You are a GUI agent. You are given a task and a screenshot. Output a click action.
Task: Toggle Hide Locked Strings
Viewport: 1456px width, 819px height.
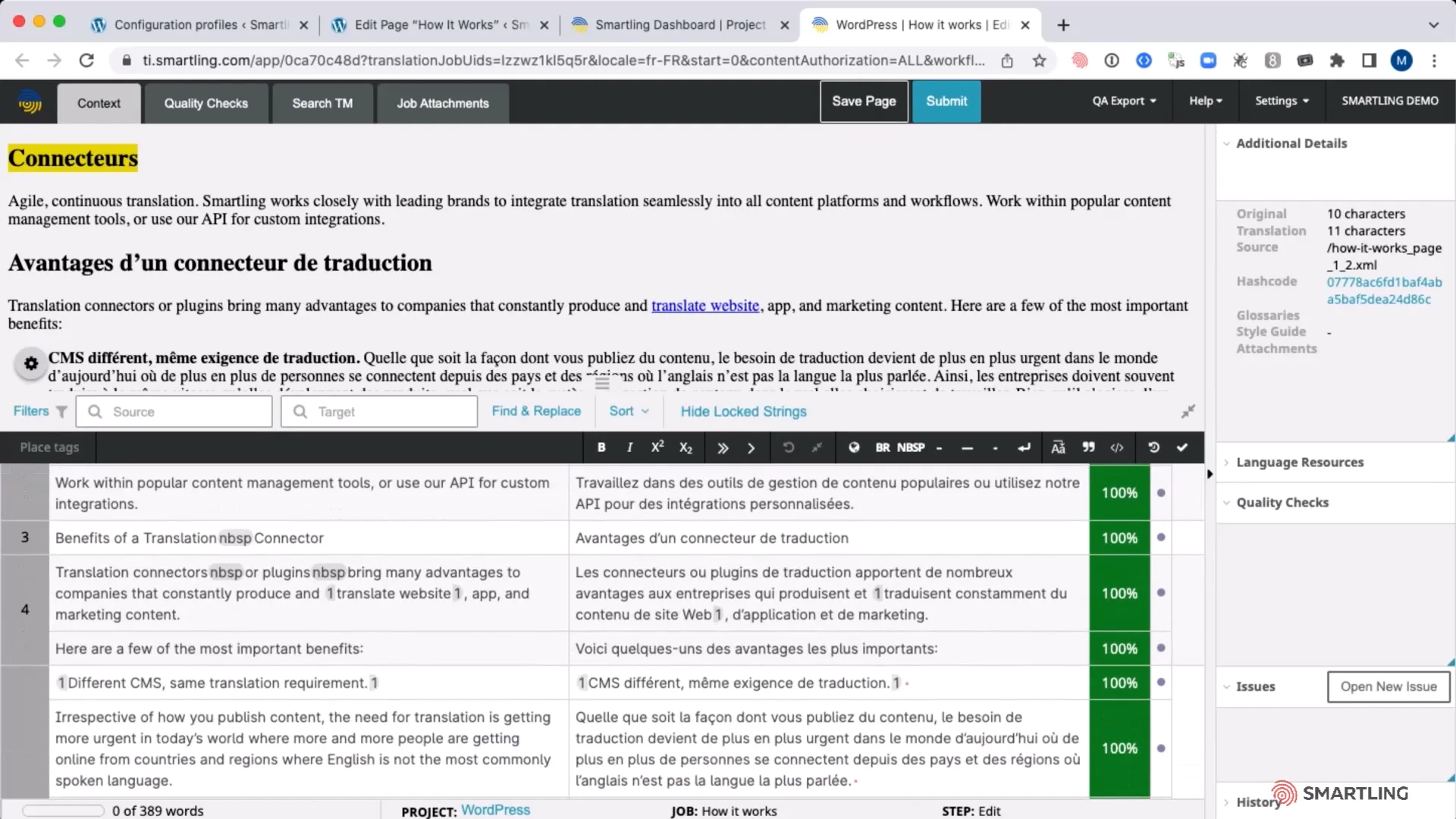(x=743, y=411)
